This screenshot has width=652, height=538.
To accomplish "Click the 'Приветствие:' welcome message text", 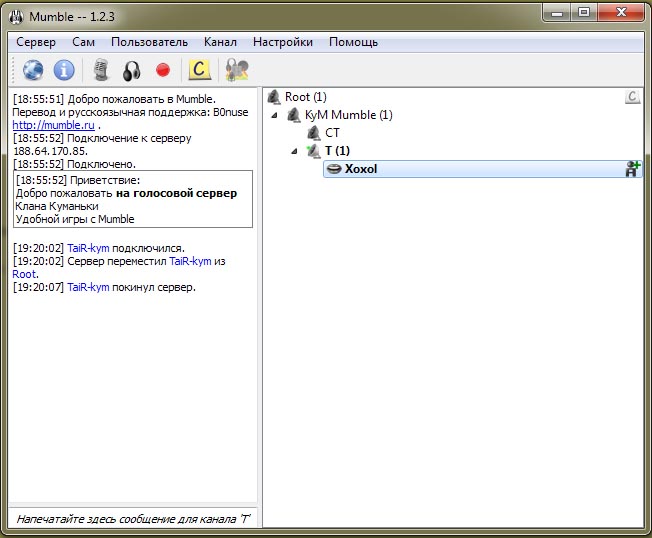I will pos(105,180).
